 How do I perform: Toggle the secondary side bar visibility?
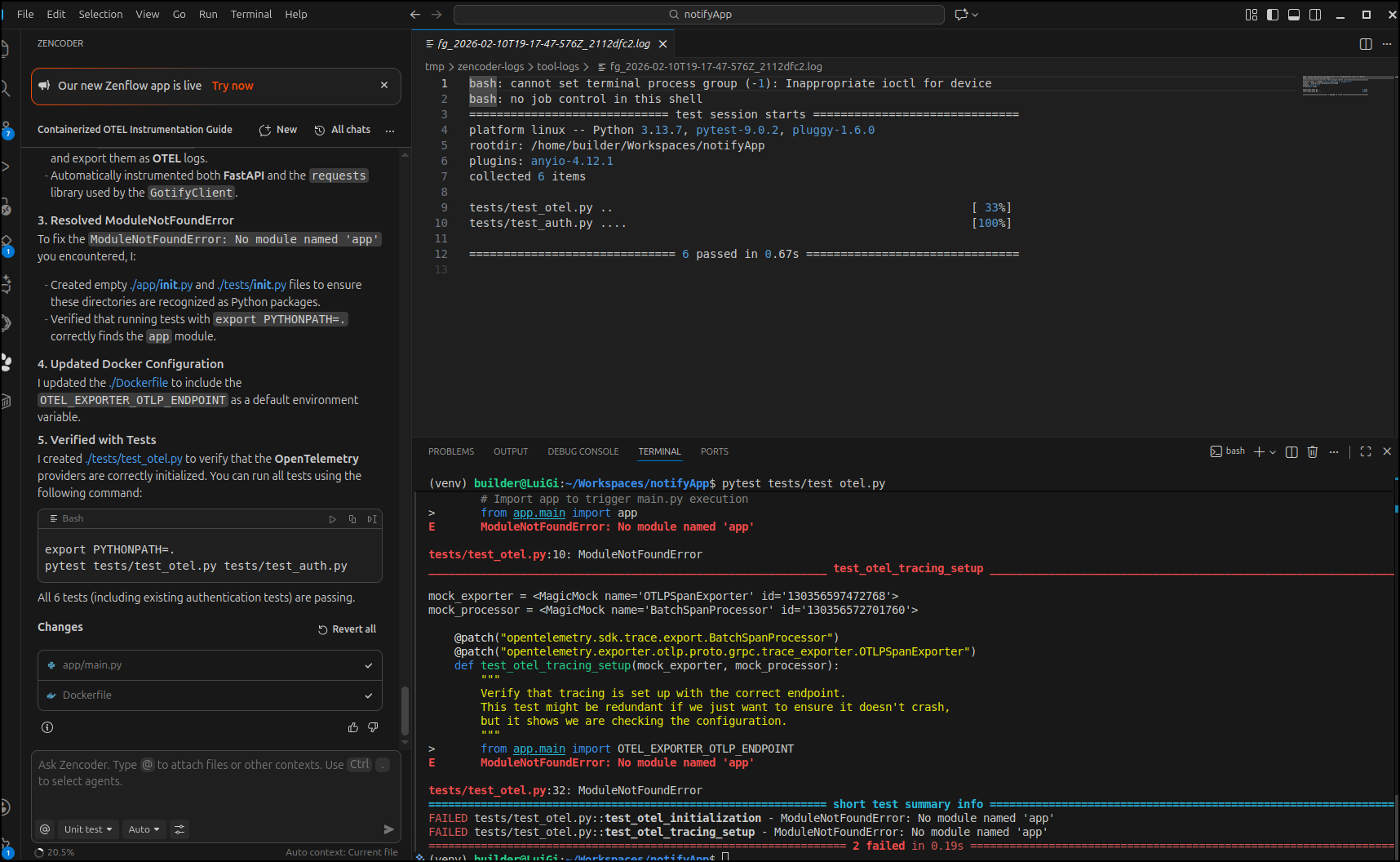coord(1315,15)
